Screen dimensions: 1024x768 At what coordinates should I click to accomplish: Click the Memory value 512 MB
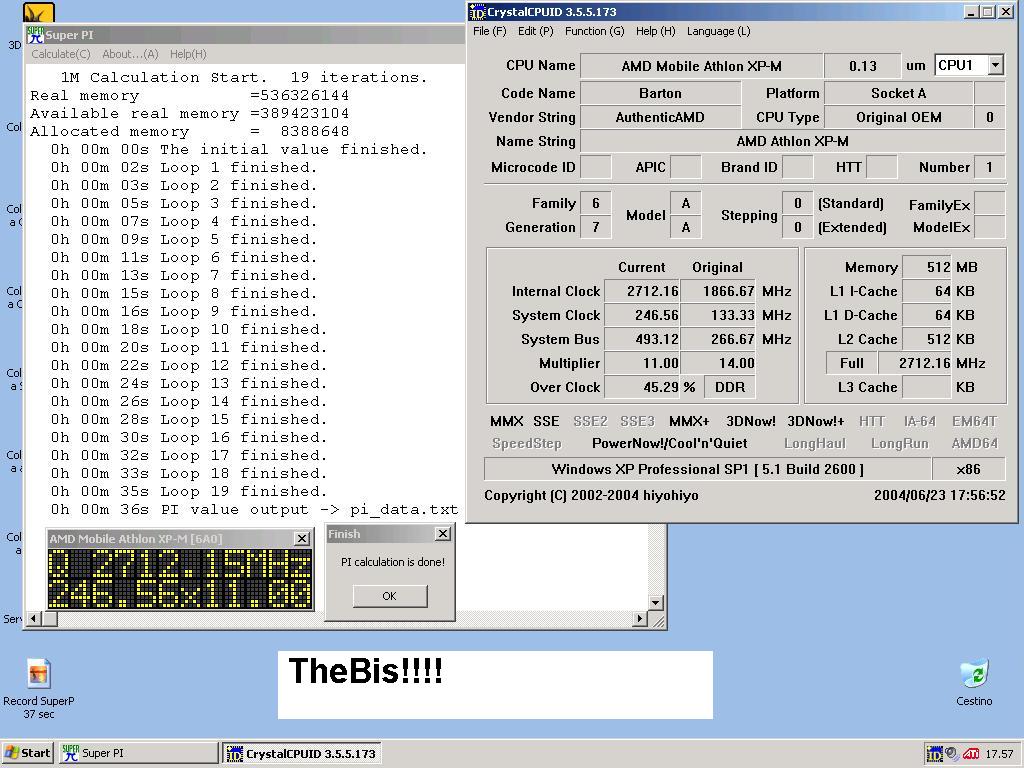(927, 267)
